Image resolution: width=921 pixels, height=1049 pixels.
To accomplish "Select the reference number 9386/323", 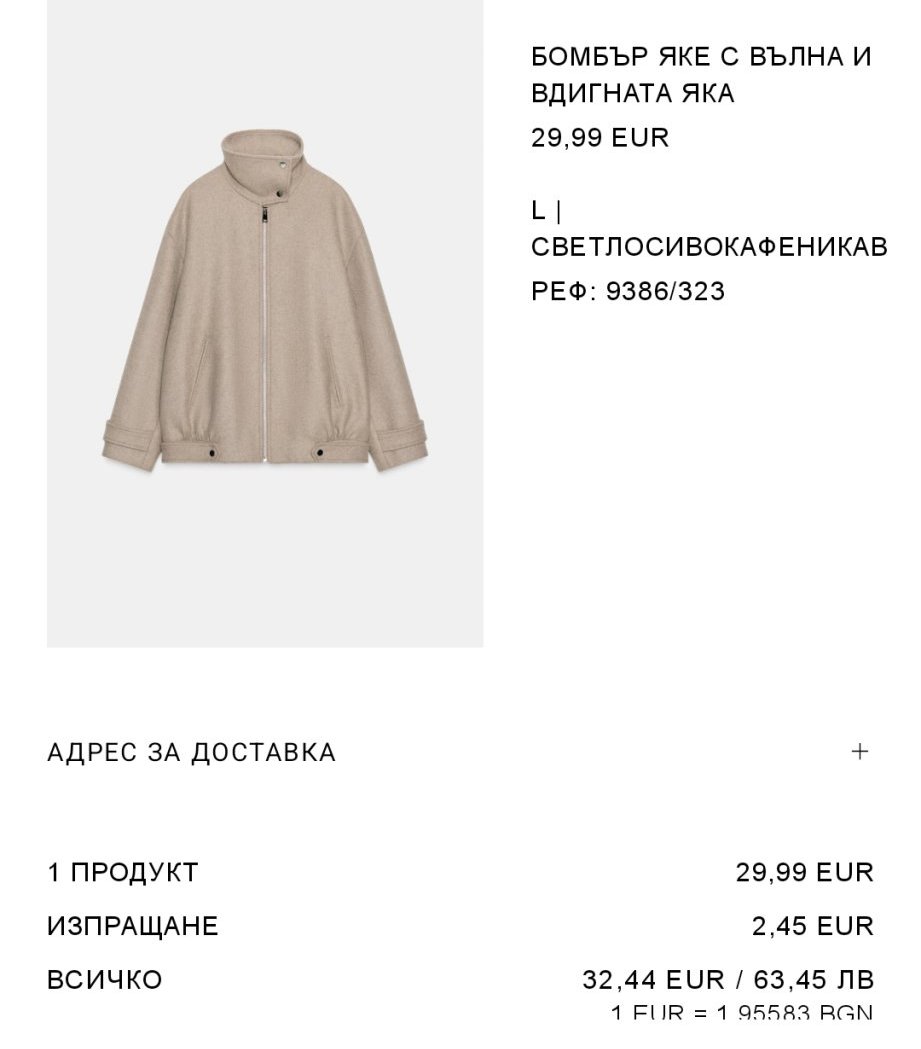I will coord(665,291).
